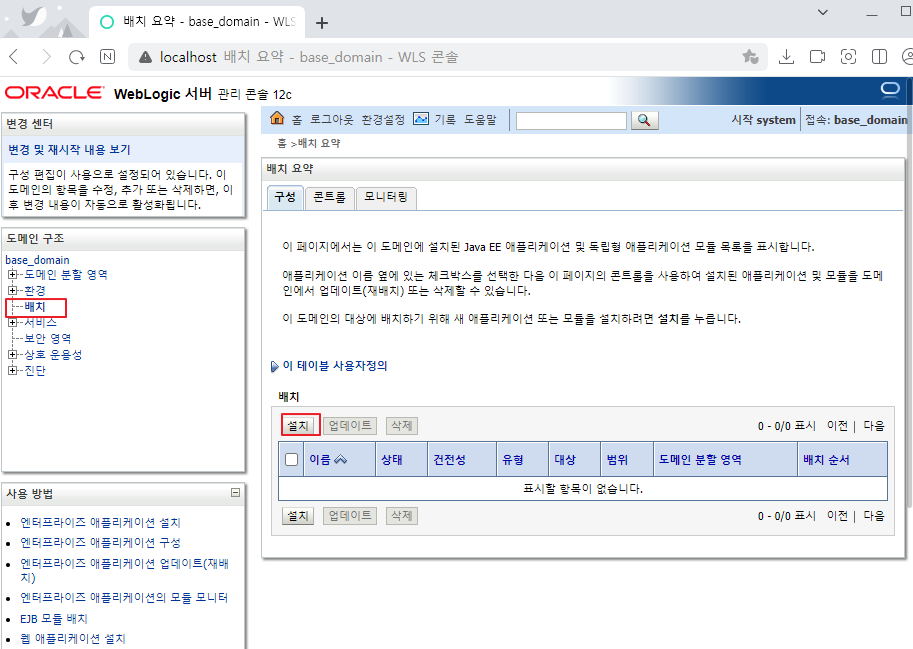Click browser back arrow
913x649 pixels.
tap(15, 57)
